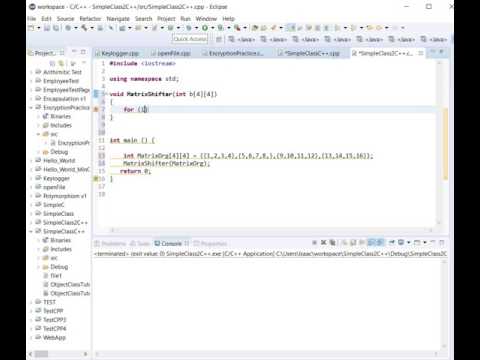Switch to the Keylogger.cpp editor tab
The height and width of the screenshot is (360, 480).
[117, 53]
